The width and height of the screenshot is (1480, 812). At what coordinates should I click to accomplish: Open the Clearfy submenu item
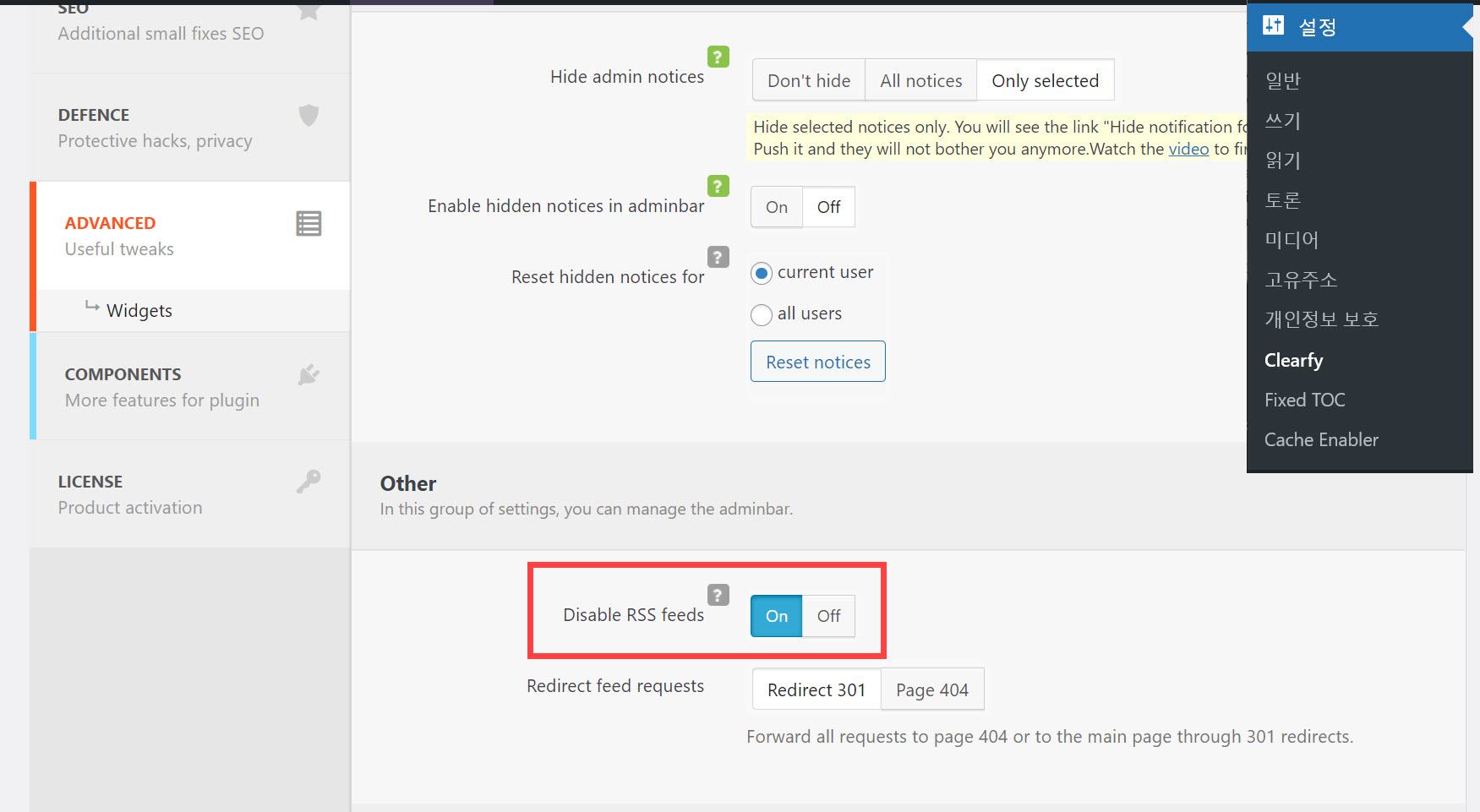point(1293,360)
